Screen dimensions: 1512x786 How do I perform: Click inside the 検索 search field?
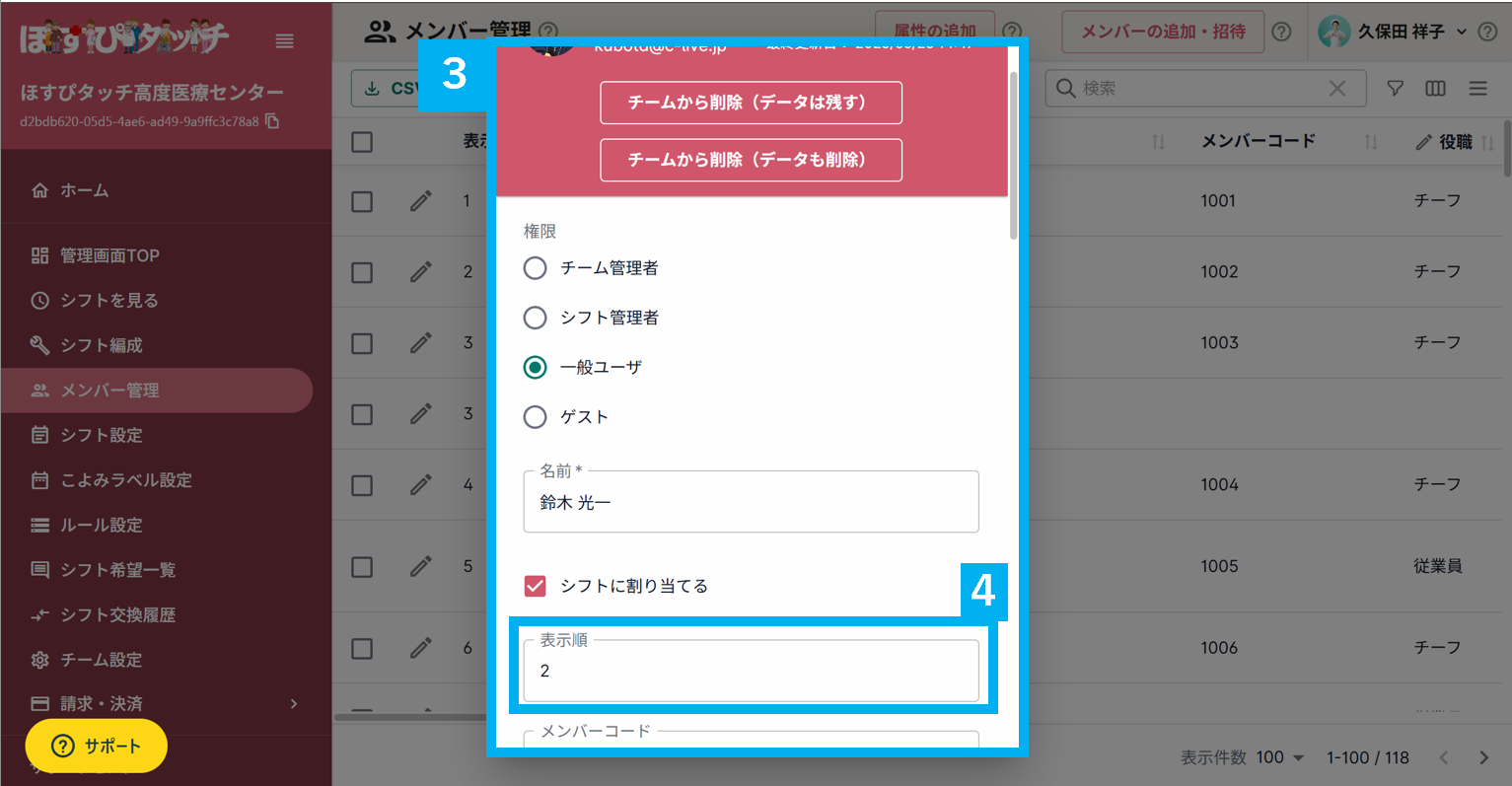click(1184, 88)
